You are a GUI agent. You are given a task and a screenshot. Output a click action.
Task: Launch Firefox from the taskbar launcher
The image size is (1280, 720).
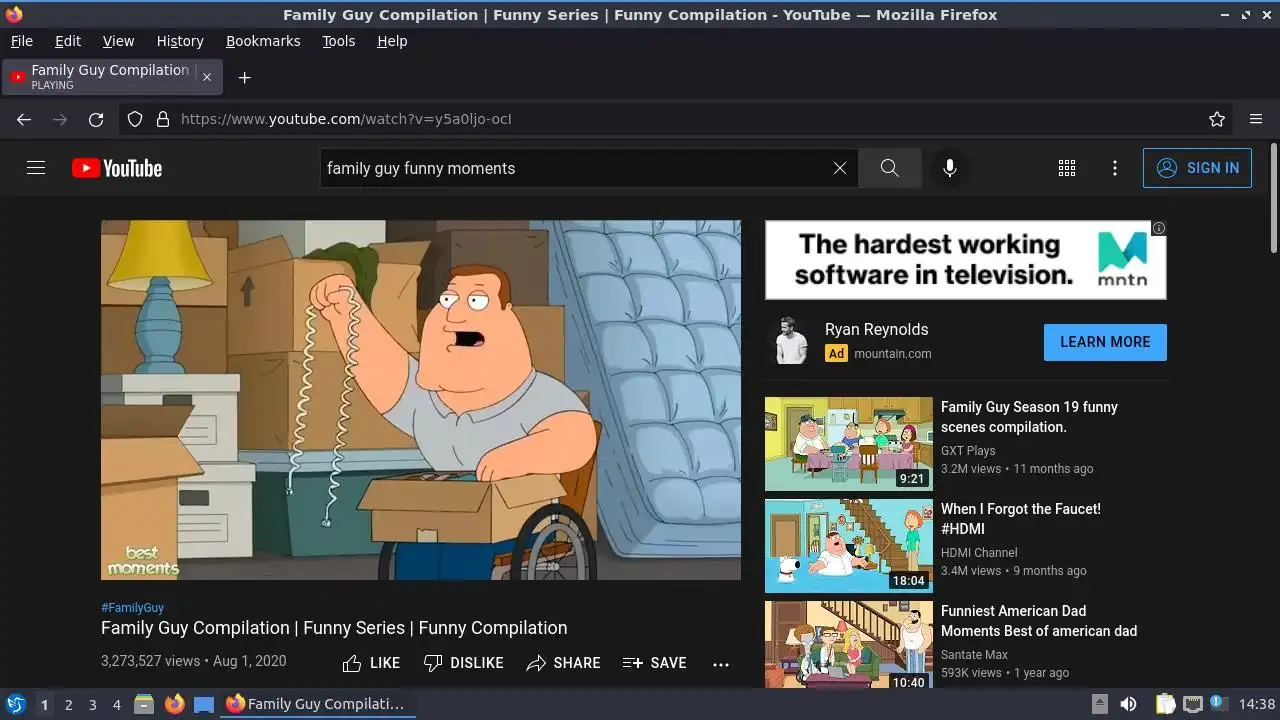pyautogui.click(x=174, y=704)
